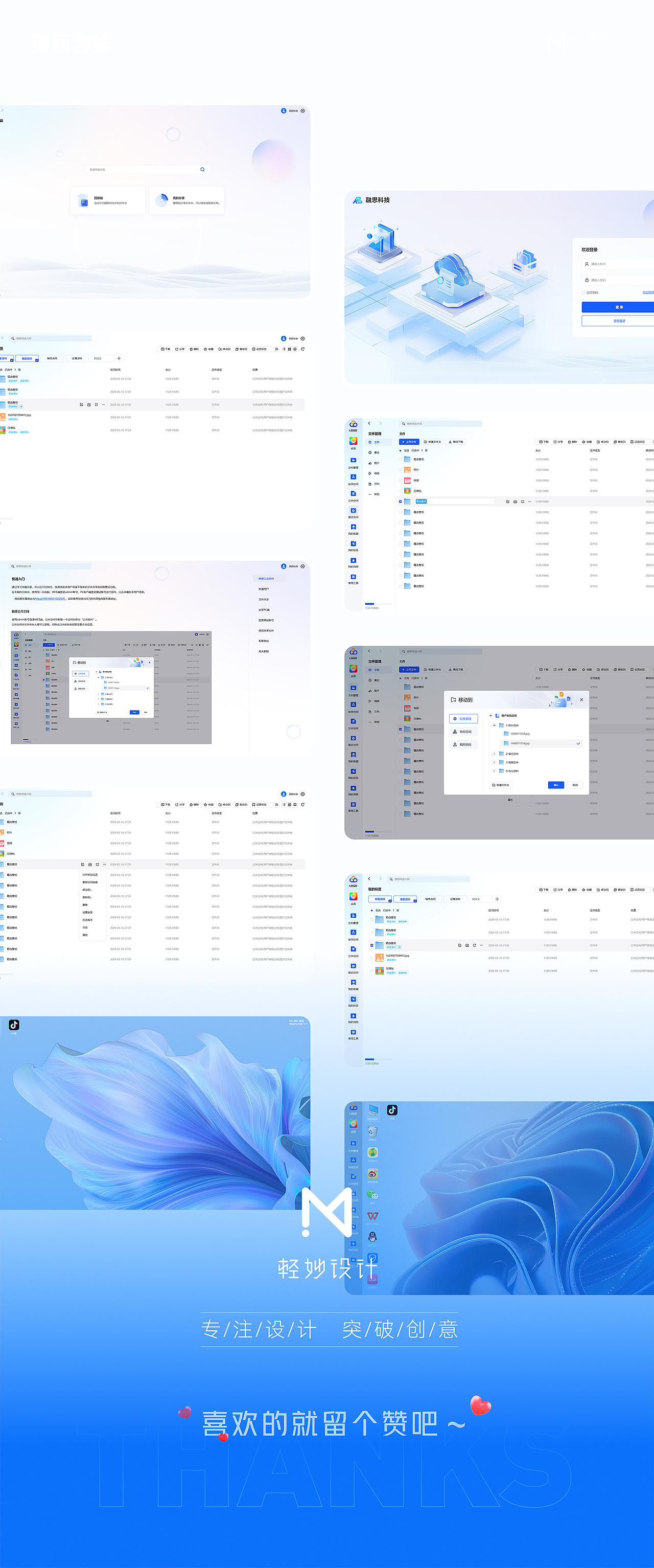Tick 压缩包 row checkbox in rename-field file screen
Viewport: 654px width, 1568px height.
pyautogui.click(x=400, y=491)
